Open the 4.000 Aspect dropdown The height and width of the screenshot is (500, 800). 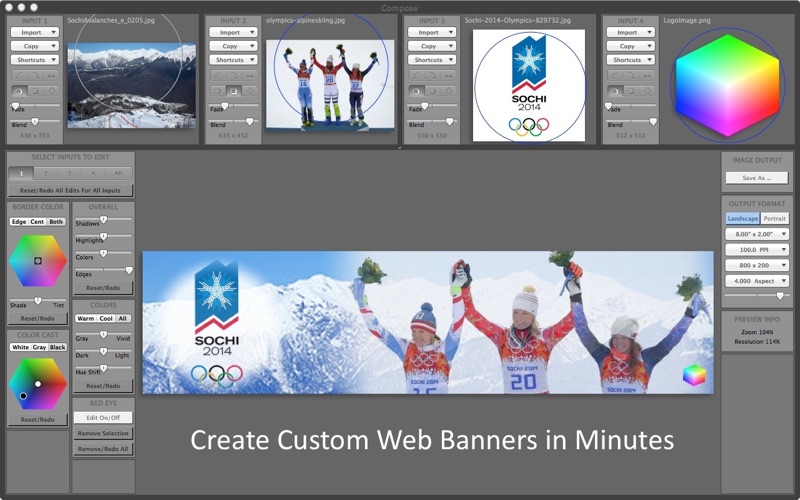(x=757, y=281)
